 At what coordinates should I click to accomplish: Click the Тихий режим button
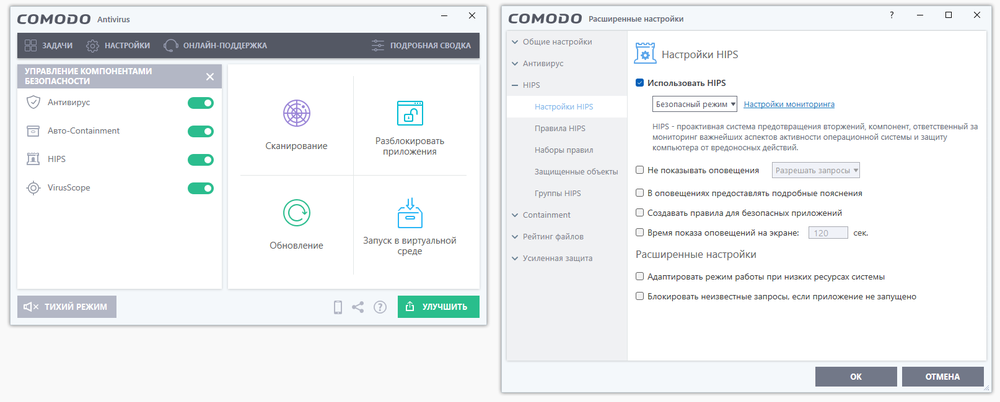pyautogui.click(x=67, y=307)
